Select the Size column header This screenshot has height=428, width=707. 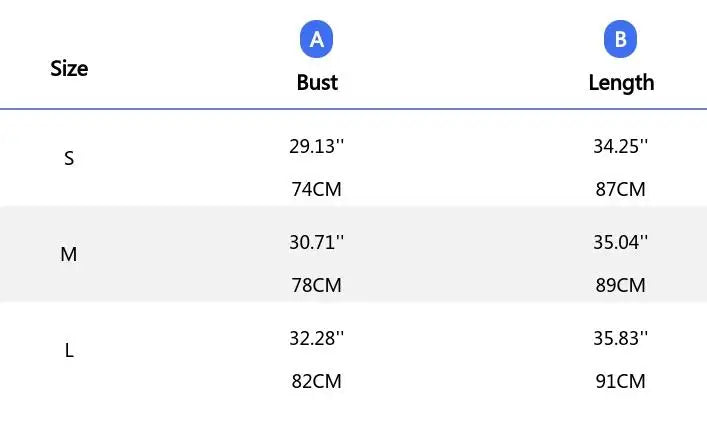(x=69, y=68)
